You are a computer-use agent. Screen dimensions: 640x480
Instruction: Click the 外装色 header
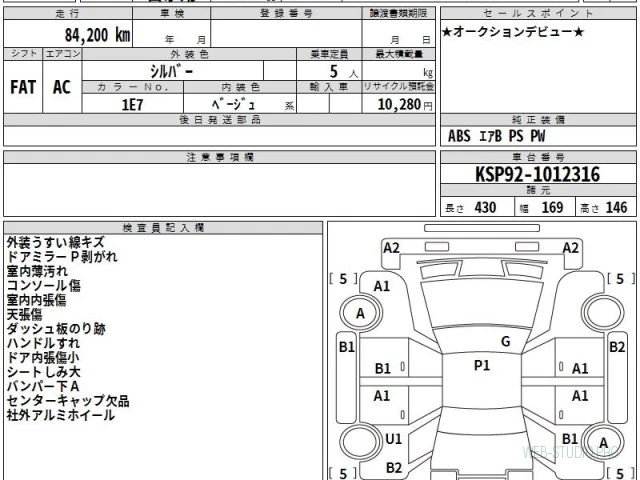(x=189, y=54)
